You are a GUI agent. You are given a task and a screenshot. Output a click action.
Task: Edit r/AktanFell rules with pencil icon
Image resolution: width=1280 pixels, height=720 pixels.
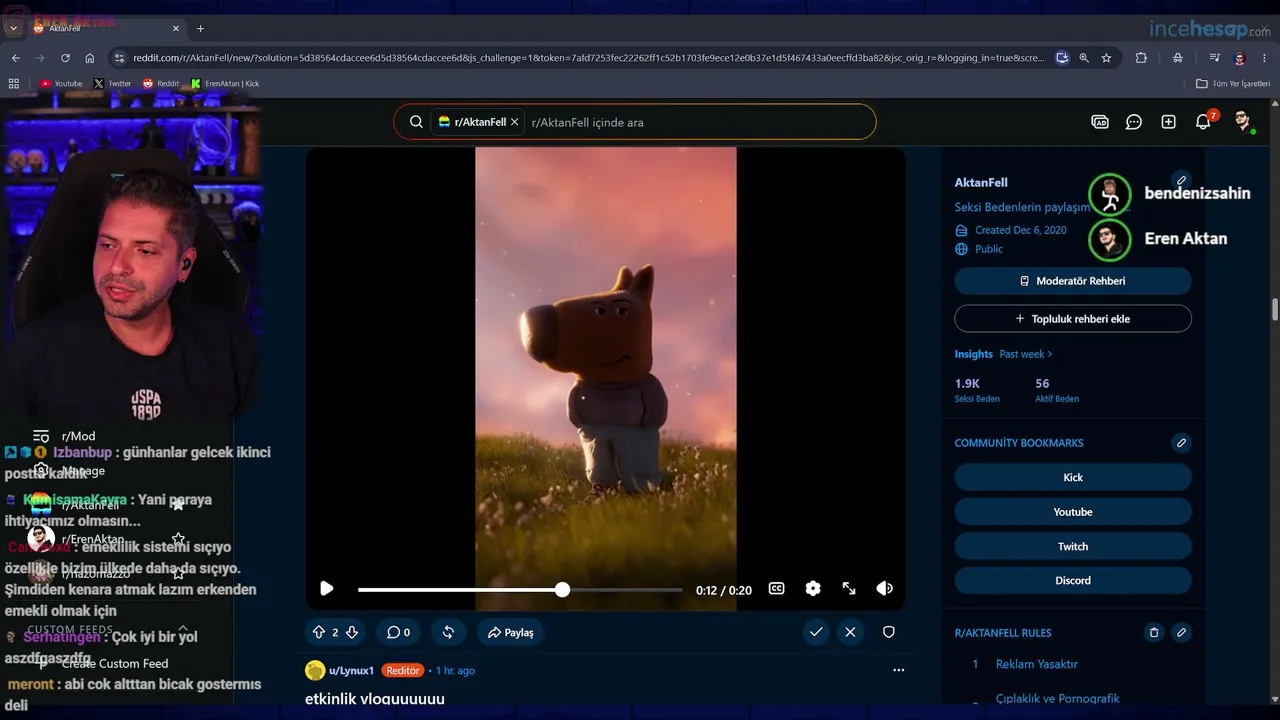click(x=1181, y=633)
